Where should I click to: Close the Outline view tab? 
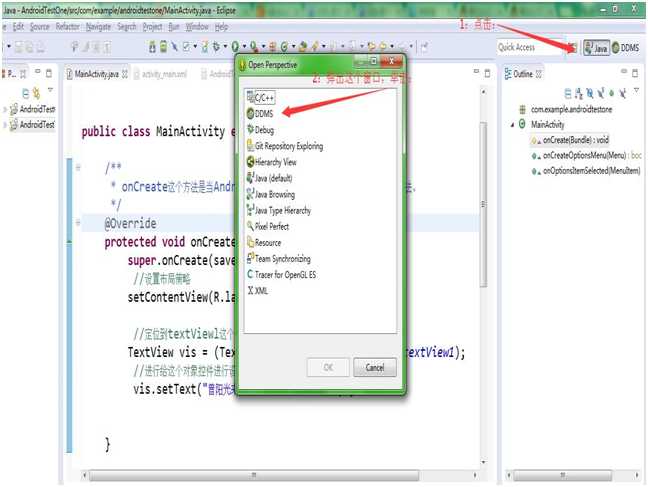538,74
